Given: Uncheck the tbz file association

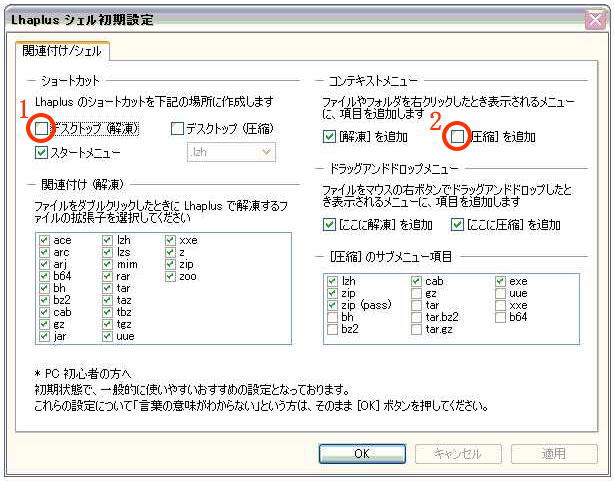Looking at the screenshot, I should point(107,312).
